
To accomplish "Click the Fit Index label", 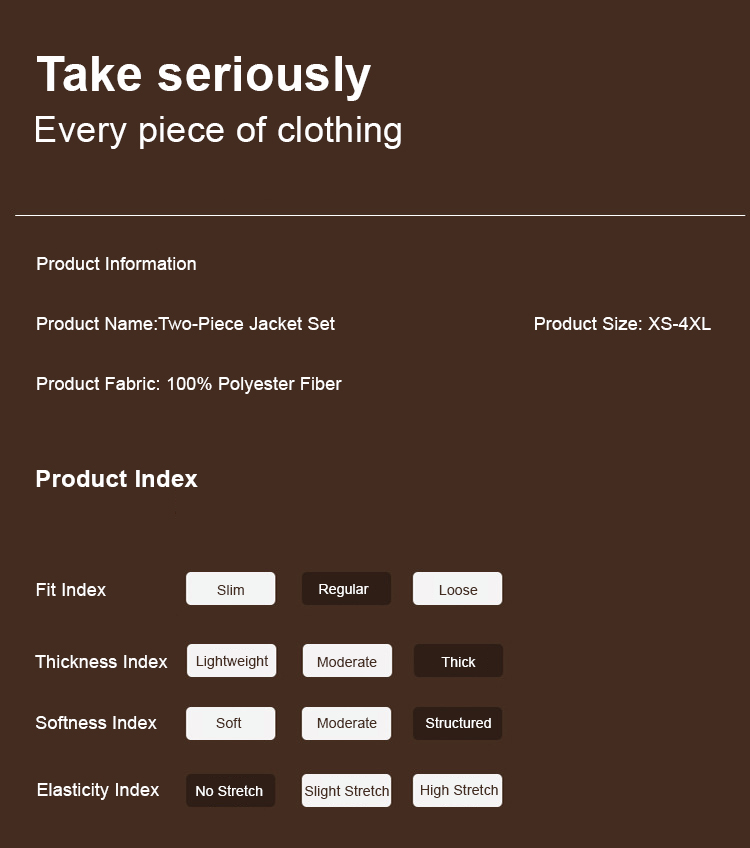I will click(x=71, y=590).
